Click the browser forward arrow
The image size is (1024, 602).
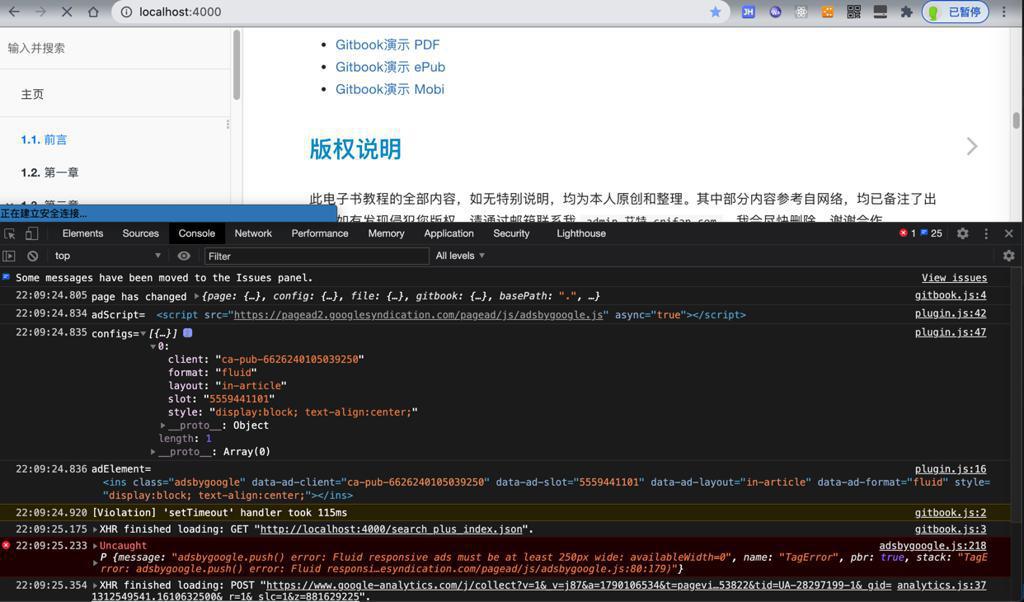pos(40,12)
